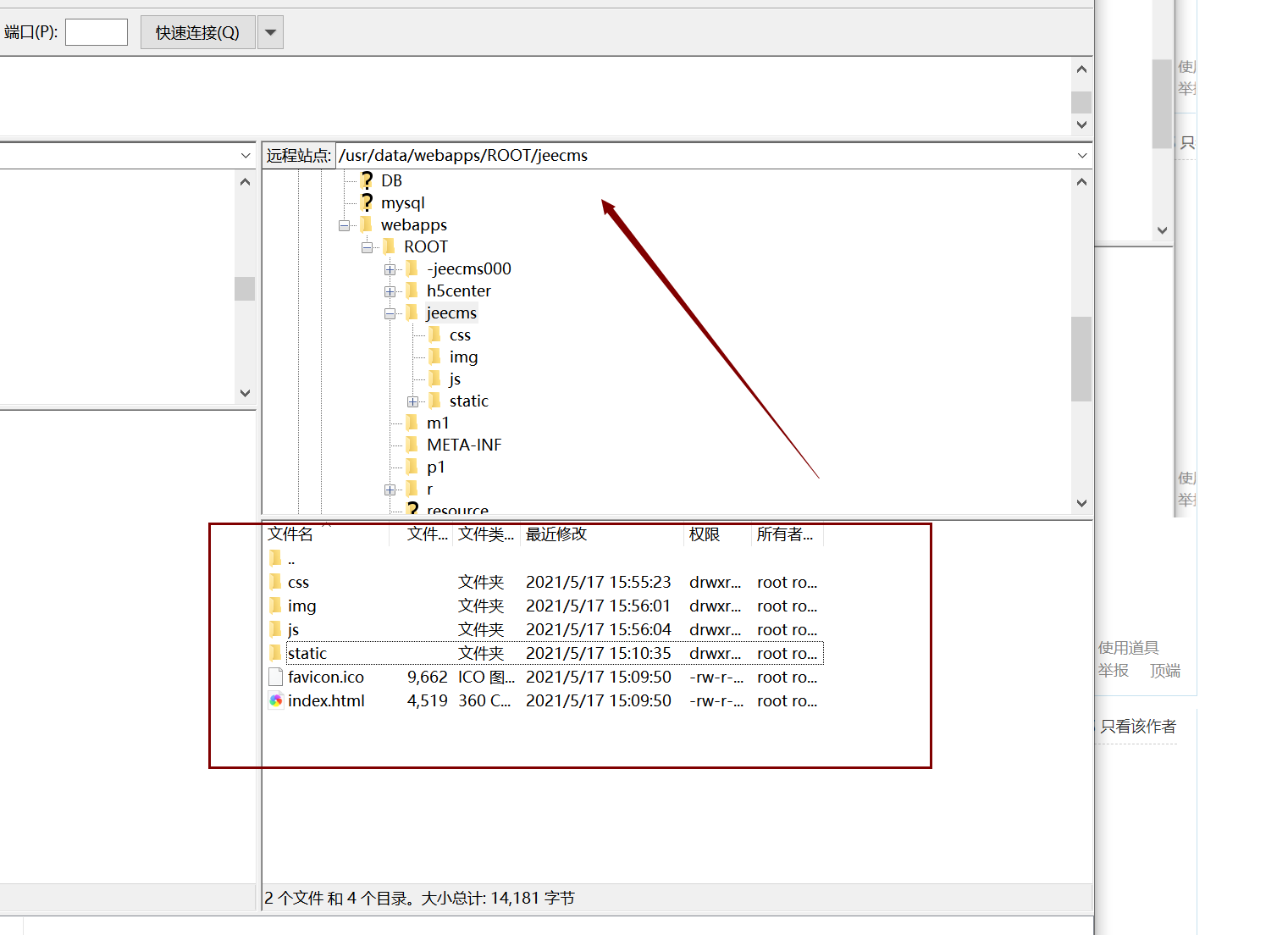Collapse the jeecms tree node
Viewport: 1288px width, 935px height.
pyautogui.click(x=390, y=313)
